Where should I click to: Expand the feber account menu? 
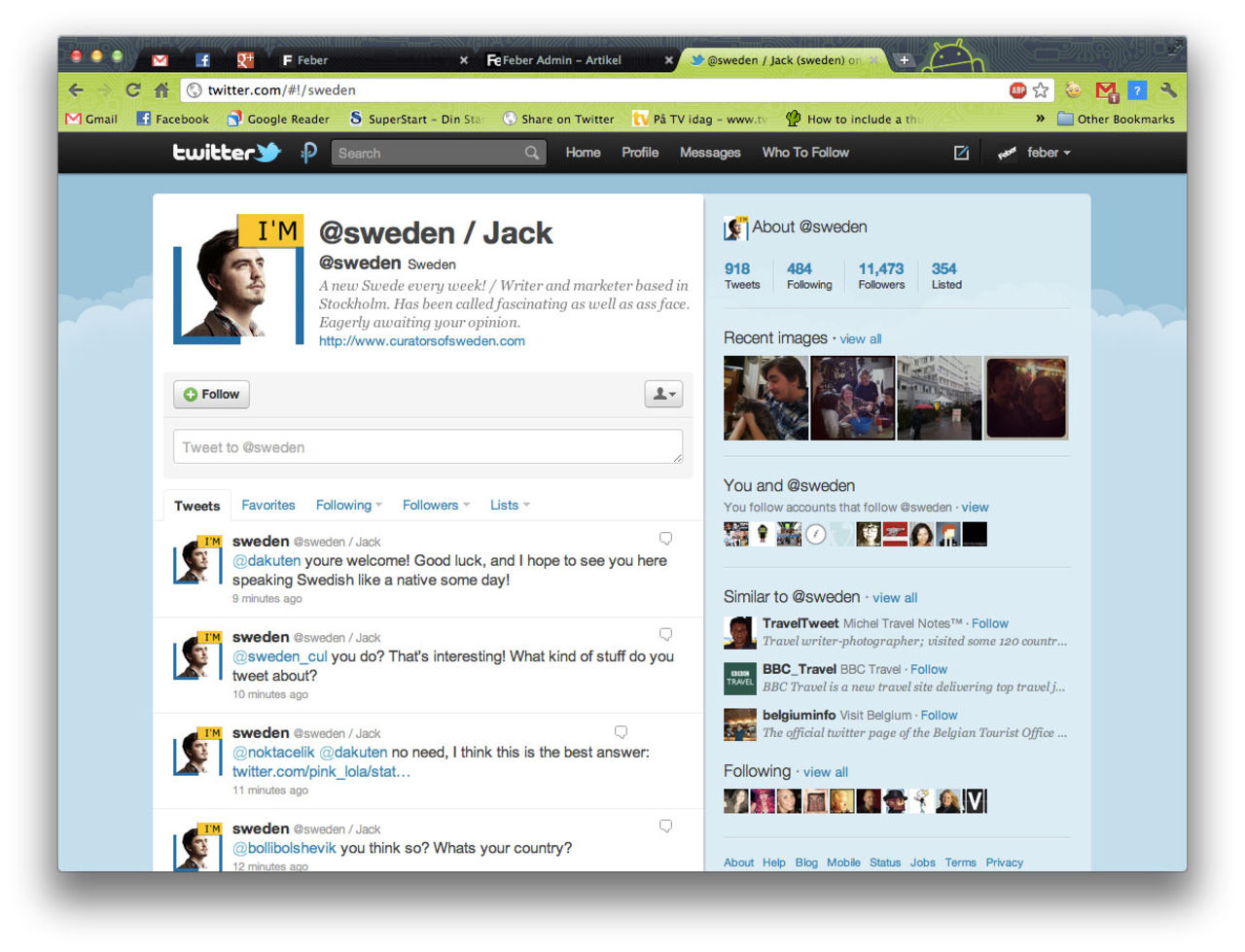pyautogui.click(x=1048, y=153)
